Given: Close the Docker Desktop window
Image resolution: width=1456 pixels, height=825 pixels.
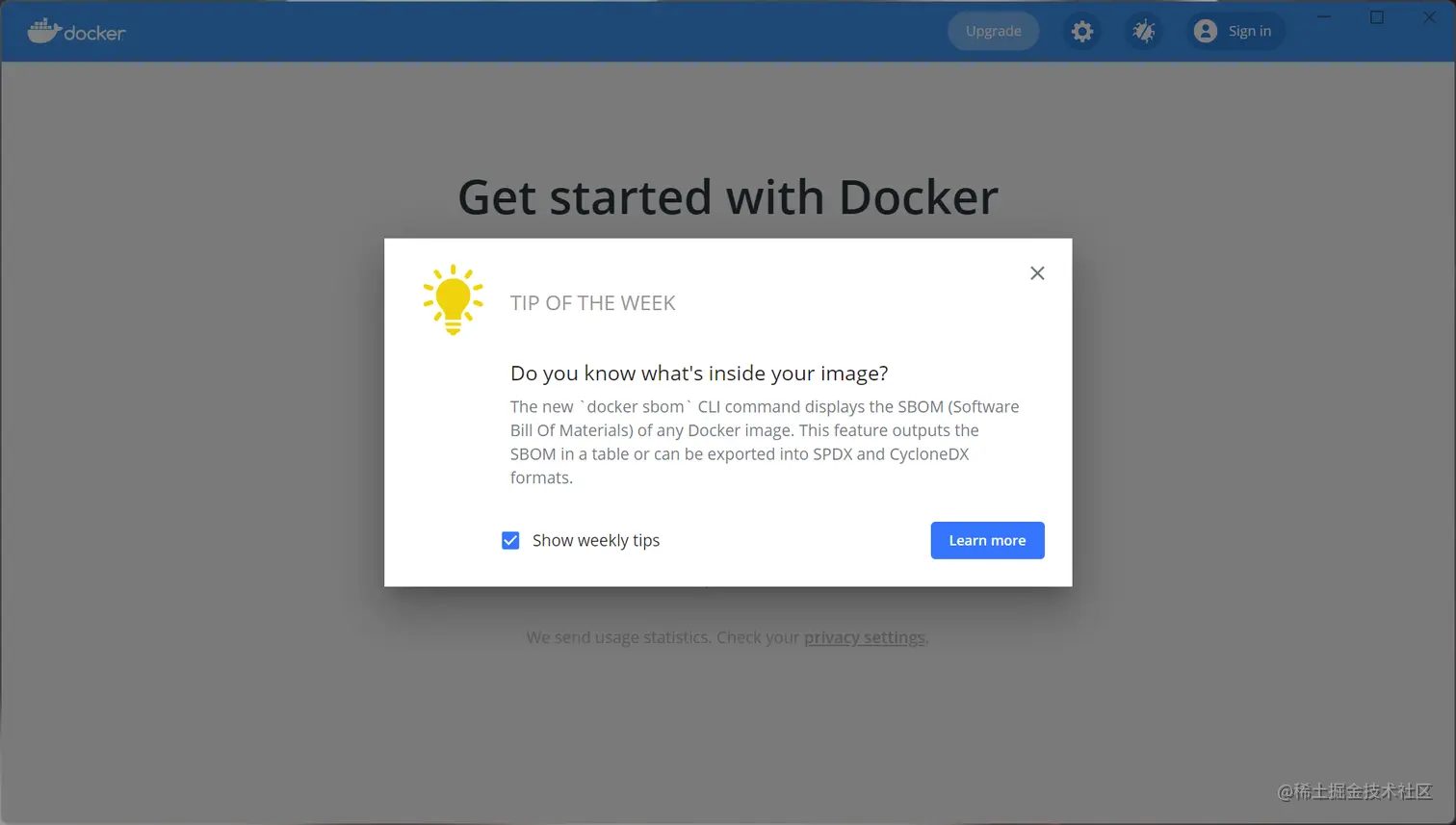Looking at the screenshot, I should 1429,16.
